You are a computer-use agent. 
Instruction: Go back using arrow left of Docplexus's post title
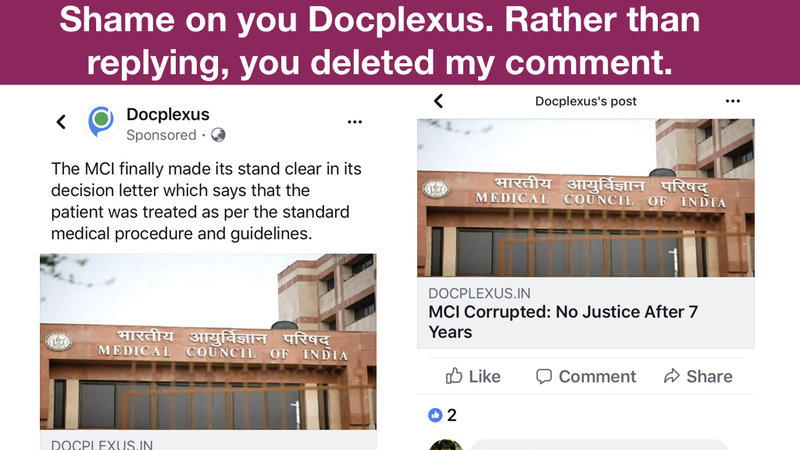438,101
